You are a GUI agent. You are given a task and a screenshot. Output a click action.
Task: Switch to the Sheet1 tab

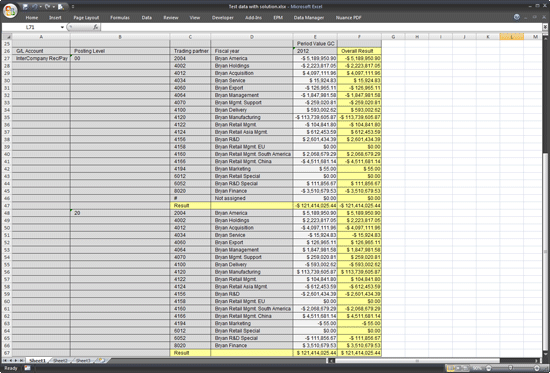pyautogui.click(x=38, y=360)
